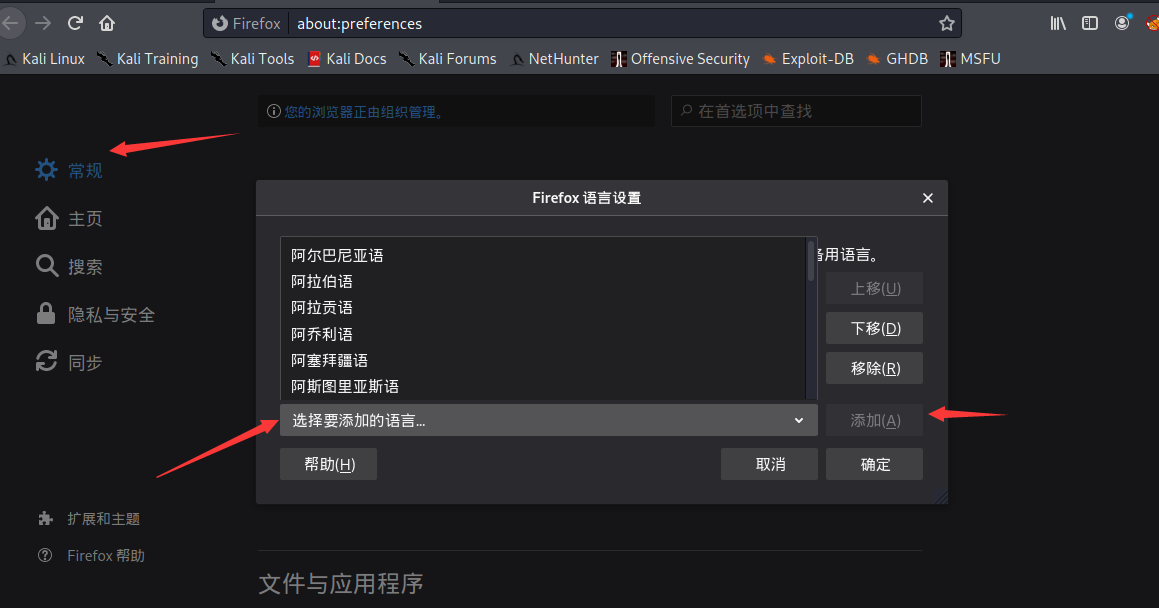The width and height of the screenshot is (1159, 608).
Task: Click the 帮助(H) button in the dialog
Action: [x=328, y=464]
